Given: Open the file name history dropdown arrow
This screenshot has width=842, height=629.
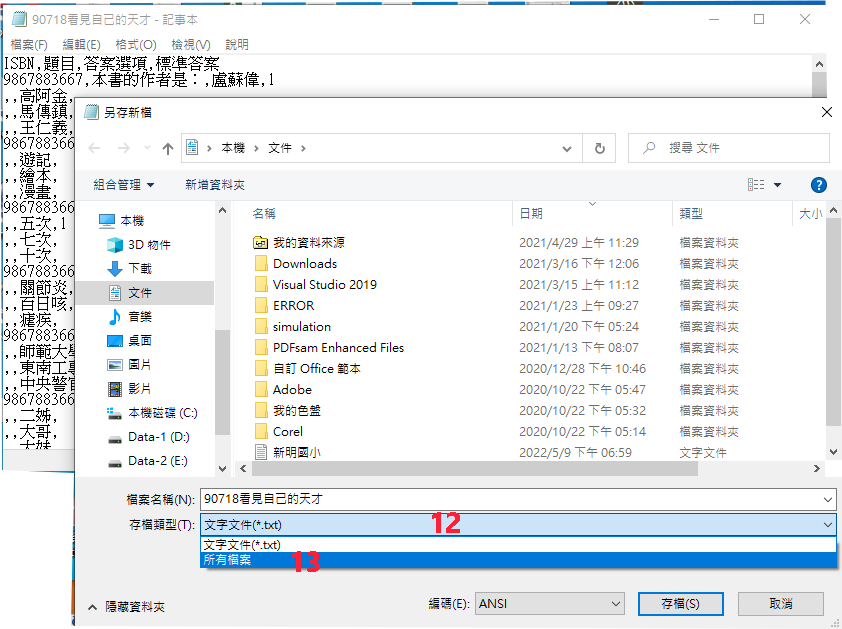Looking at the screenshot, I should point(828,500).
